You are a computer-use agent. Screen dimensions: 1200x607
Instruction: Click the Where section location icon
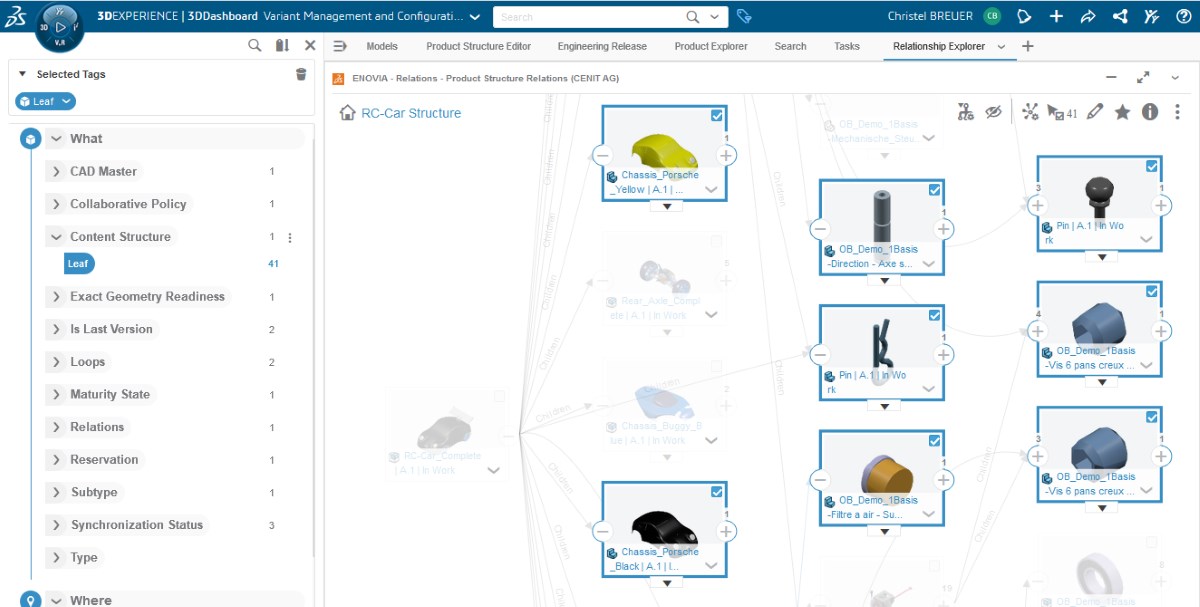tap(31, 599)
